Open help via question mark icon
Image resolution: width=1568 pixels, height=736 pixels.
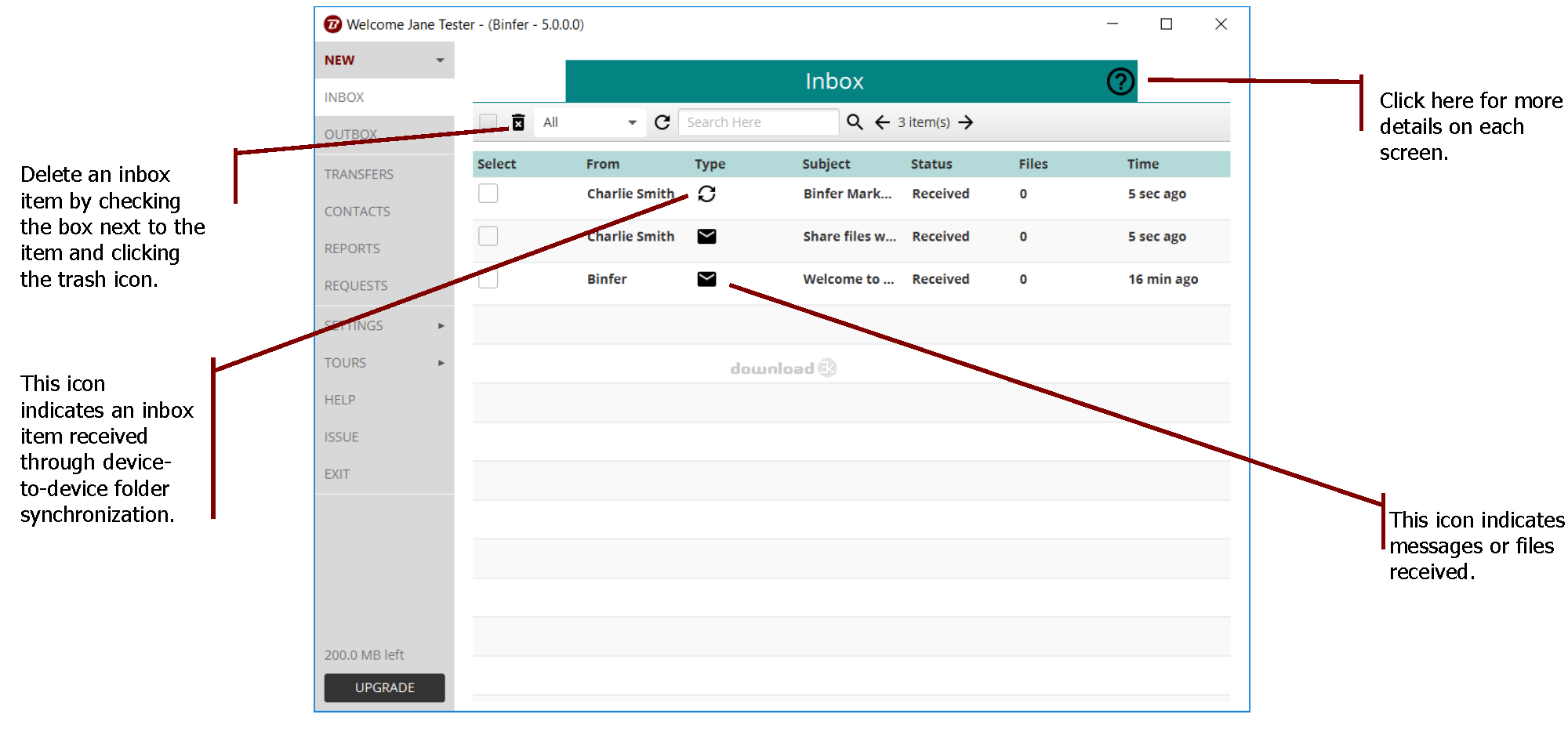tap(1120, 81)
